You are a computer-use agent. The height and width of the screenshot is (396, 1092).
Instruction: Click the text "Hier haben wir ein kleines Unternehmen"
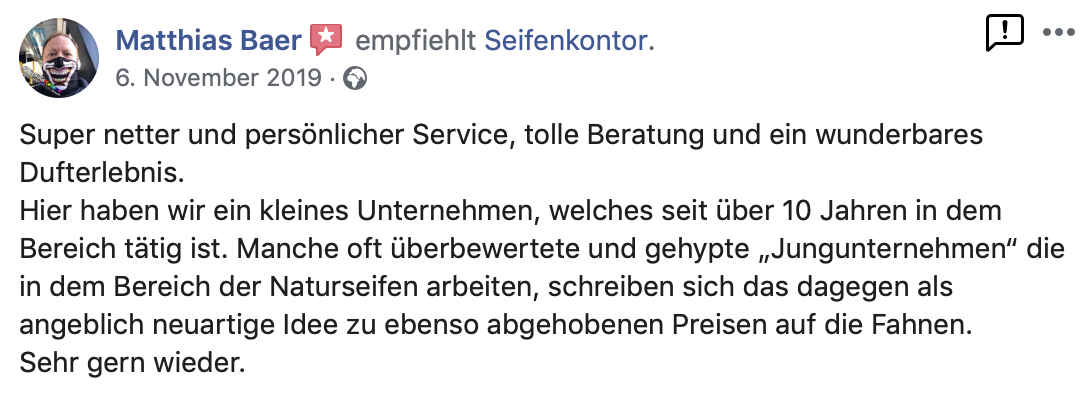[x=278, y=211]
